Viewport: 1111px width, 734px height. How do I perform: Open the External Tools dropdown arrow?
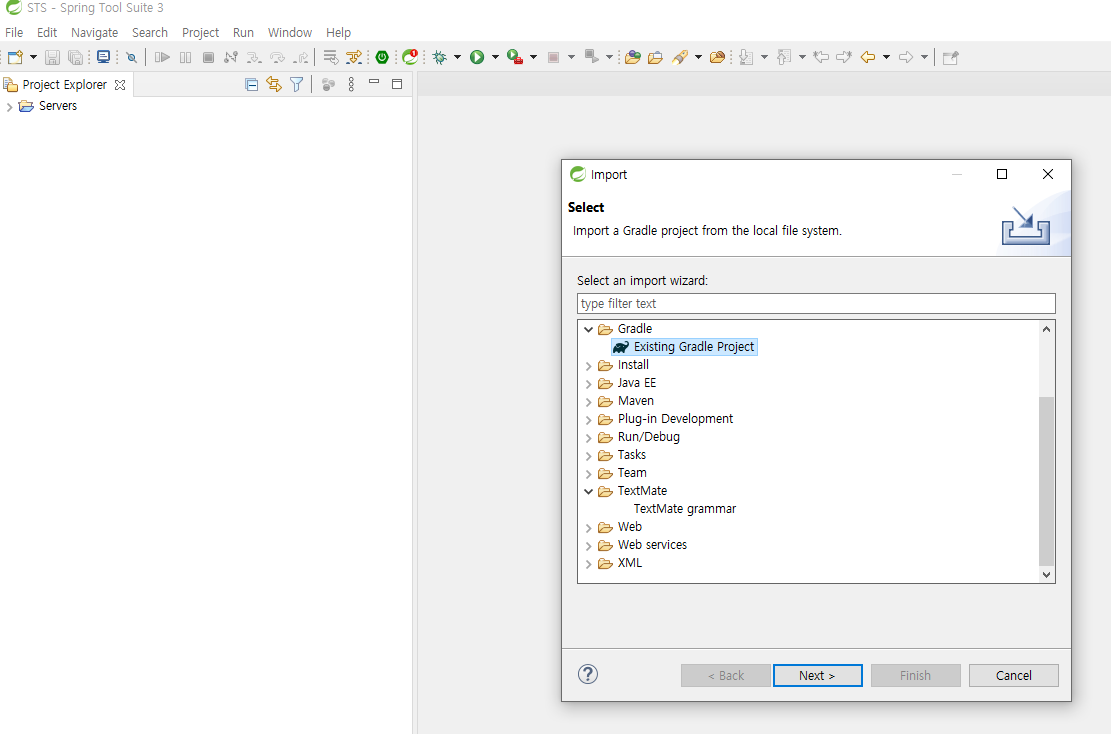(534, 57)
